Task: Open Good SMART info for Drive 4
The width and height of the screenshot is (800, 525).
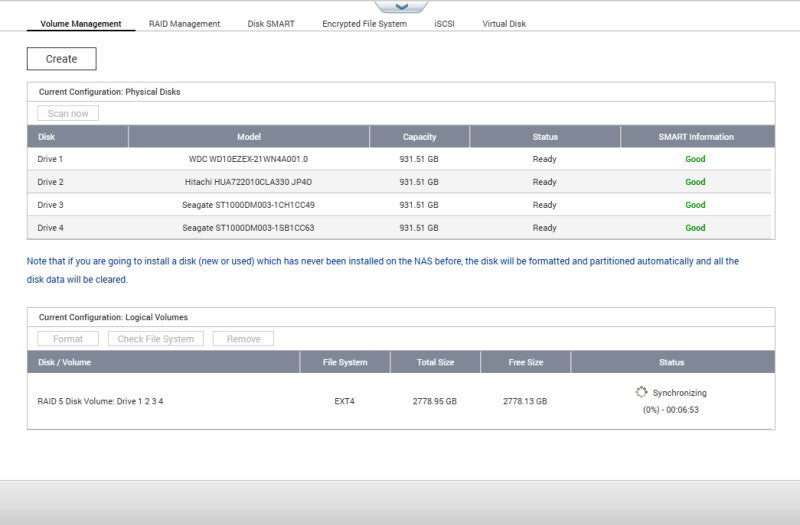Action: point(695,228)
